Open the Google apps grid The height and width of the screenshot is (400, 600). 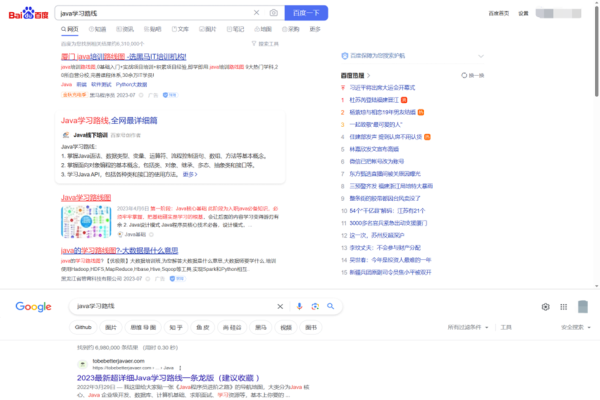point(564,307)
